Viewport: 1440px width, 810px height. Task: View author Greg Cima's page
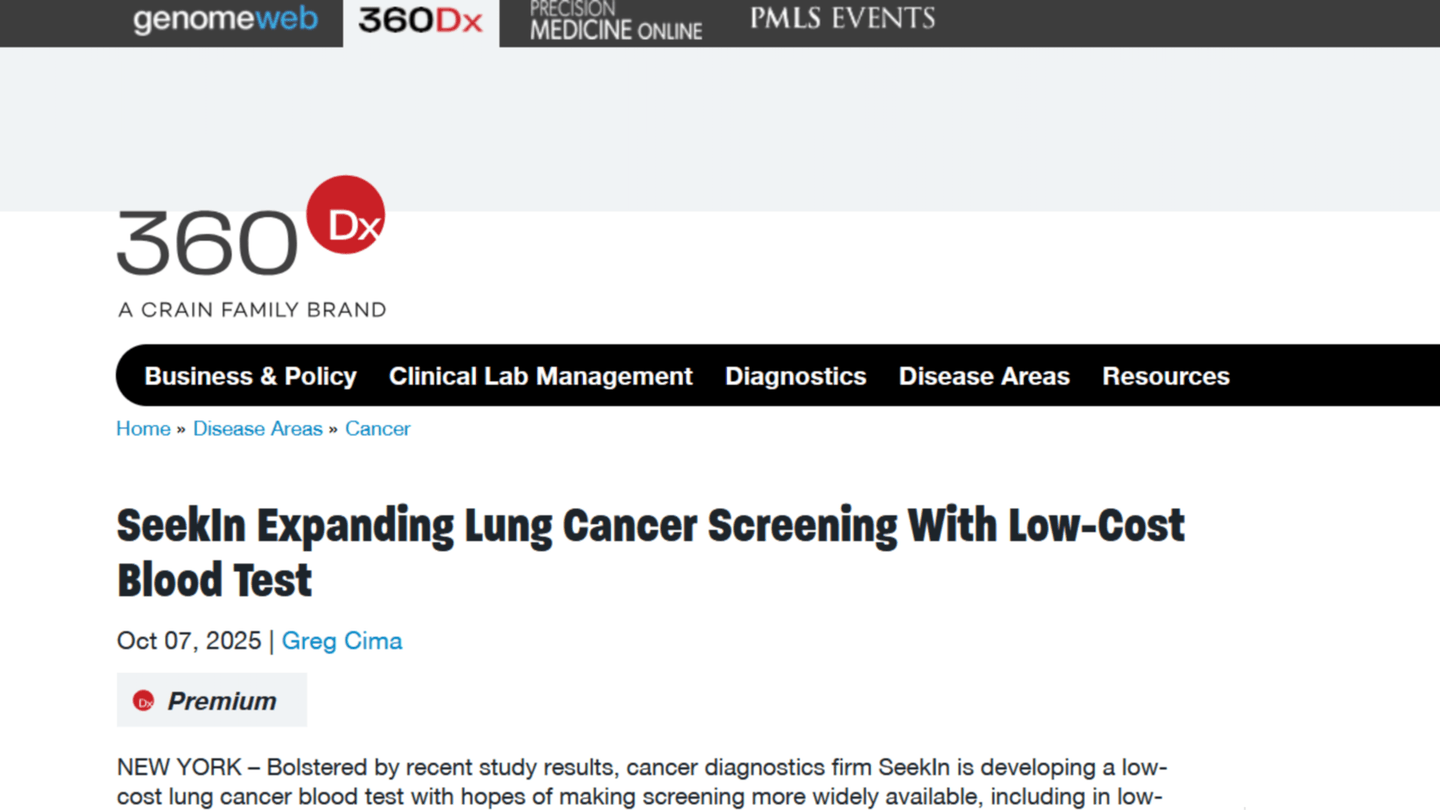coord(341,641)
